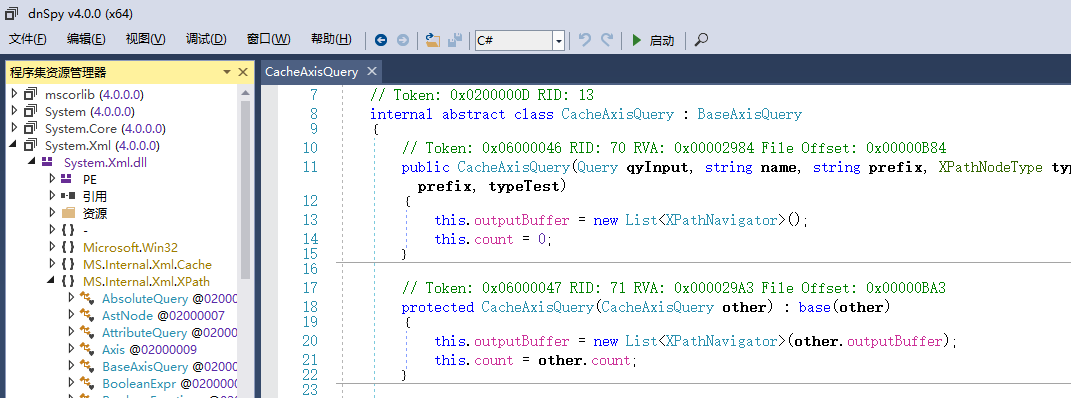Select System.Core (4.0.0.0) assembly
Screen dimensions: 1071x398
[x=105, y=128]
